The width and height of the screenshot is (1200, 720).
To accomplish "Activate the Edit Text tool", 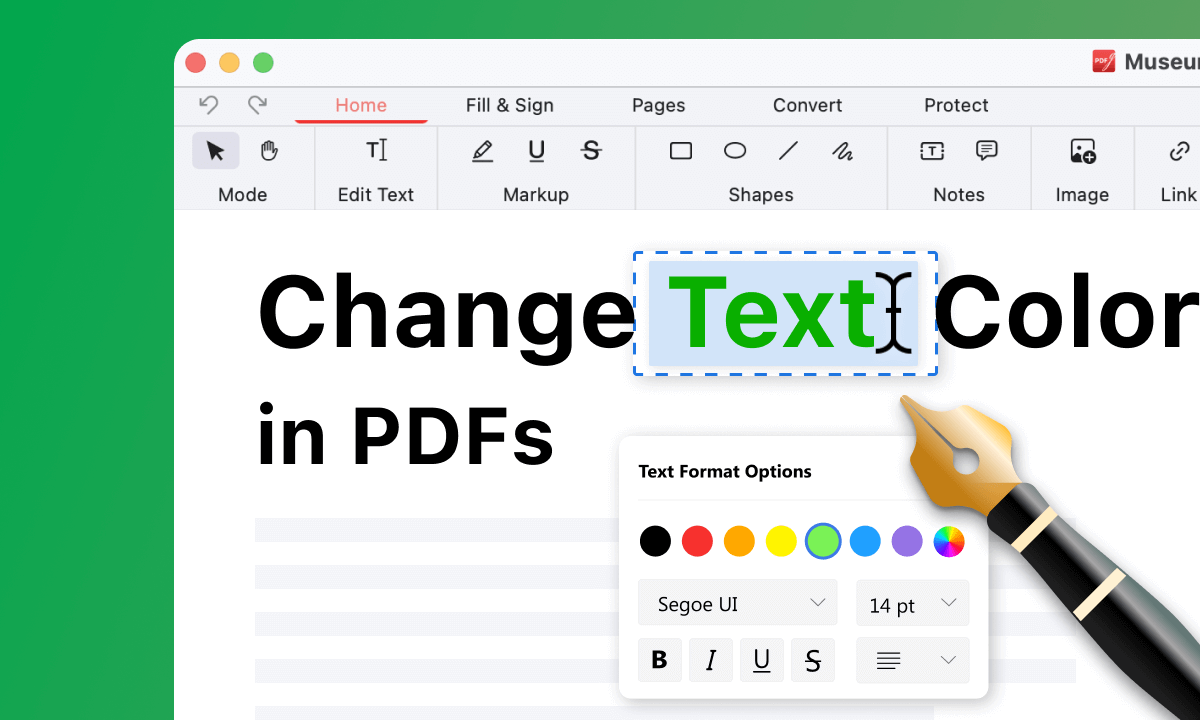I will tap(376, 151).
